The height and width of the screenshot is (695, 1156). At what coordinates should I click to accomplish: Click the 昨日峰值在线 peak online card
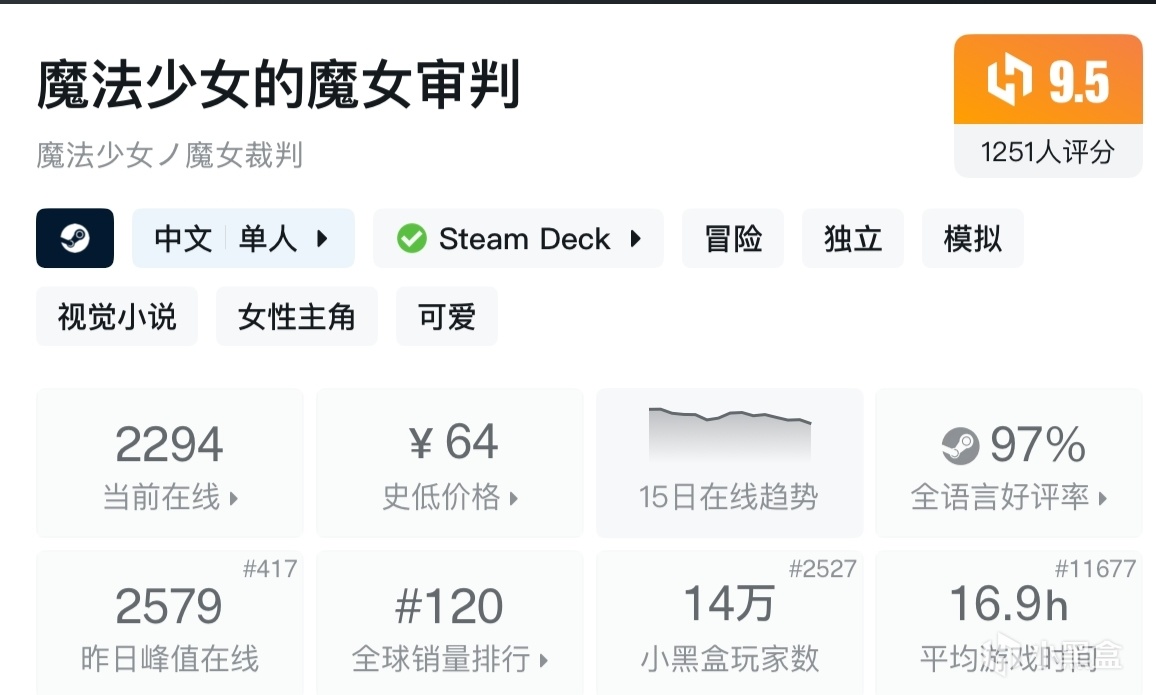pos(169,622)
